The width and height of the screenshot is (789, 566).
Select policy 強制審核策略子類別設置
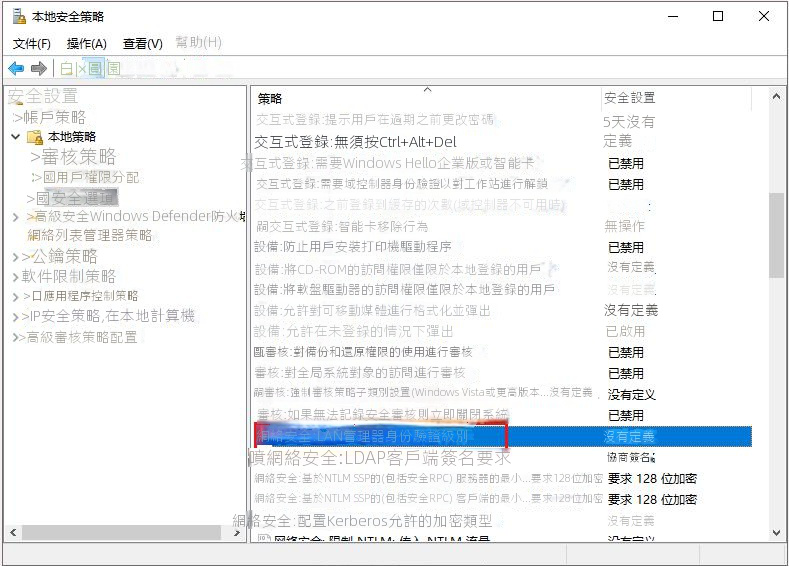click(x=423, y=392)
